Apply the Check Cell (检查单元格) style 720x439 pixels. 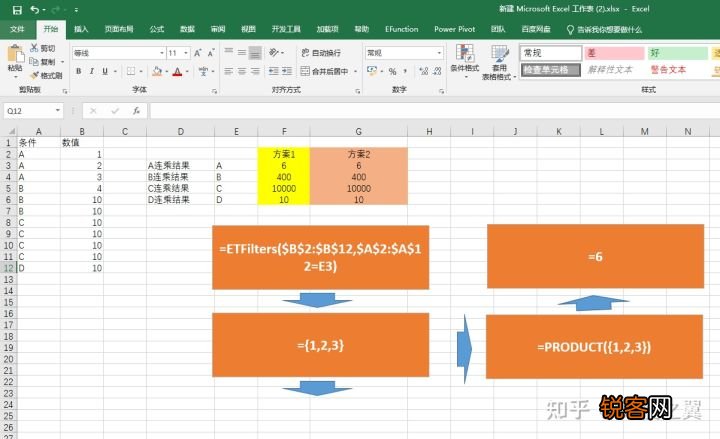551,70
